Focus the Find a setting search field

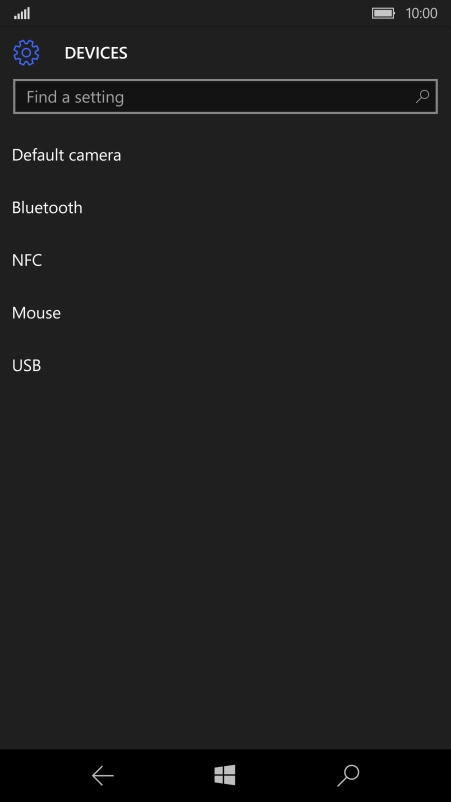(x=226, y=96)
